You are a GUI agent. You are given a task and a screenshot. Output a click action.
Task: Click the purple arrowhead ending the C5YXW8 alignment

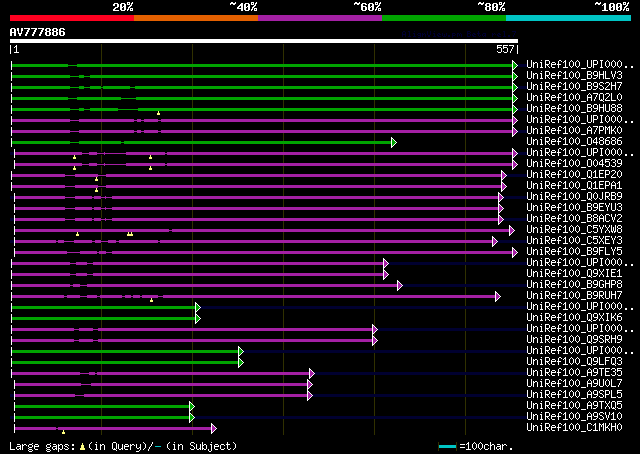[x=512, y=231]
